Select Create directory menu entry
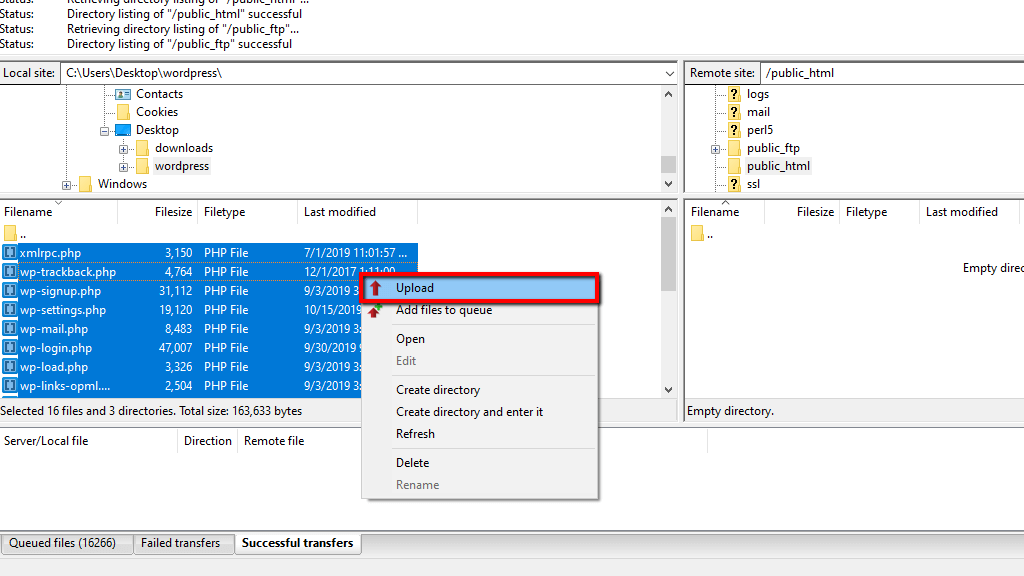Screen dimensions: 1024x576 [x=480, y=390]
